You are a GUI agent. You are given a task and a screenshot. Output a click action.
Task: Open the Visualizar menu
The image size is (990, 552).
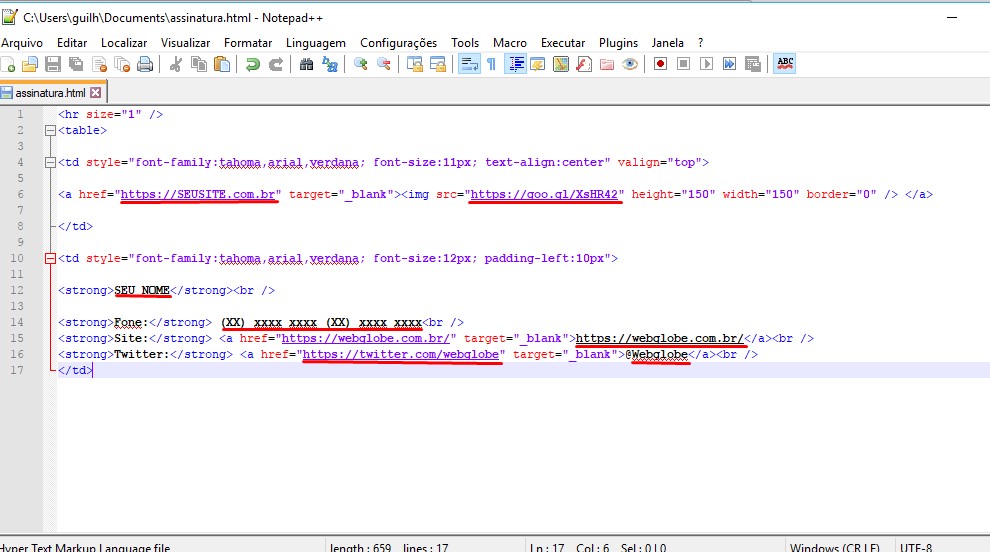185,43
